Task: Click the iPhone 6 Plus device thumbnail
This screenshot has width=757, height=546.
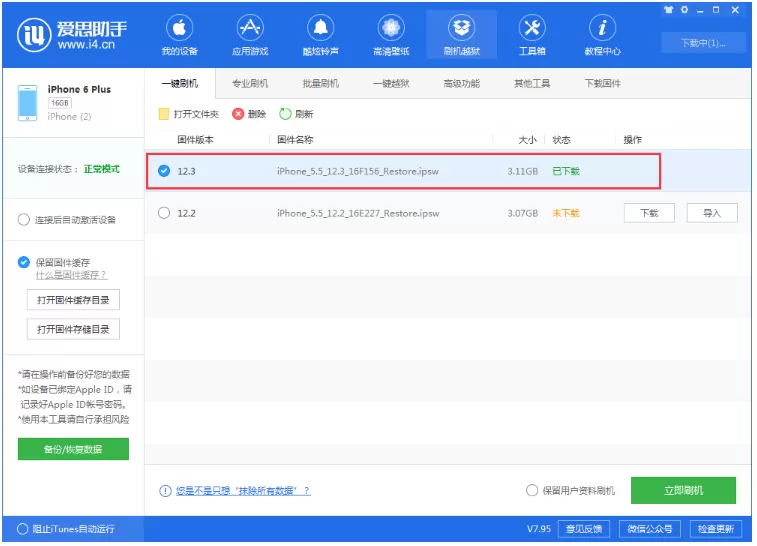Action: pyautogui.click(x=28, y=103)
